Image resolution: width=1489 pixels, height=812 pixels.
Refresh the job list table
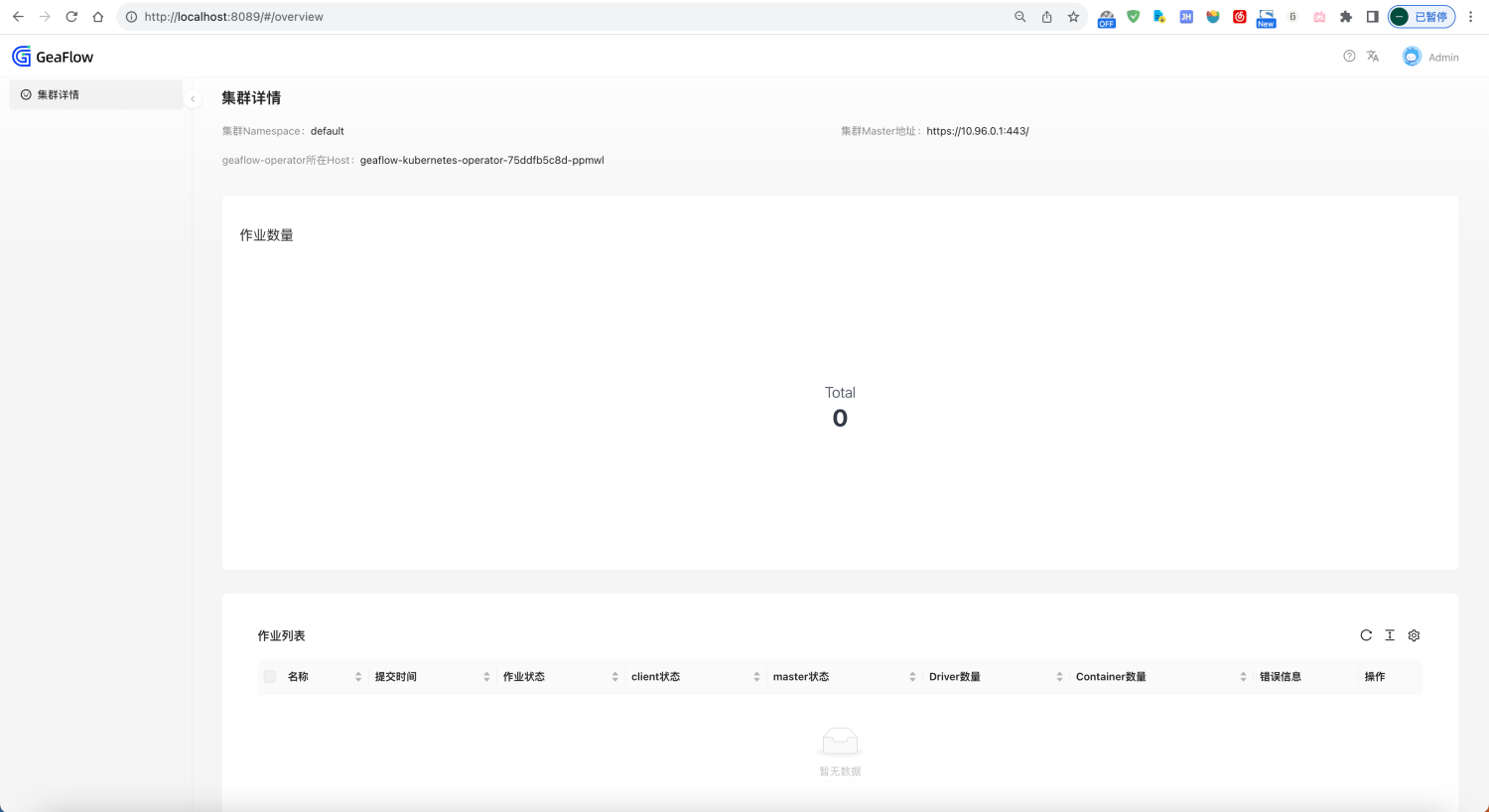click(1366, 635)
